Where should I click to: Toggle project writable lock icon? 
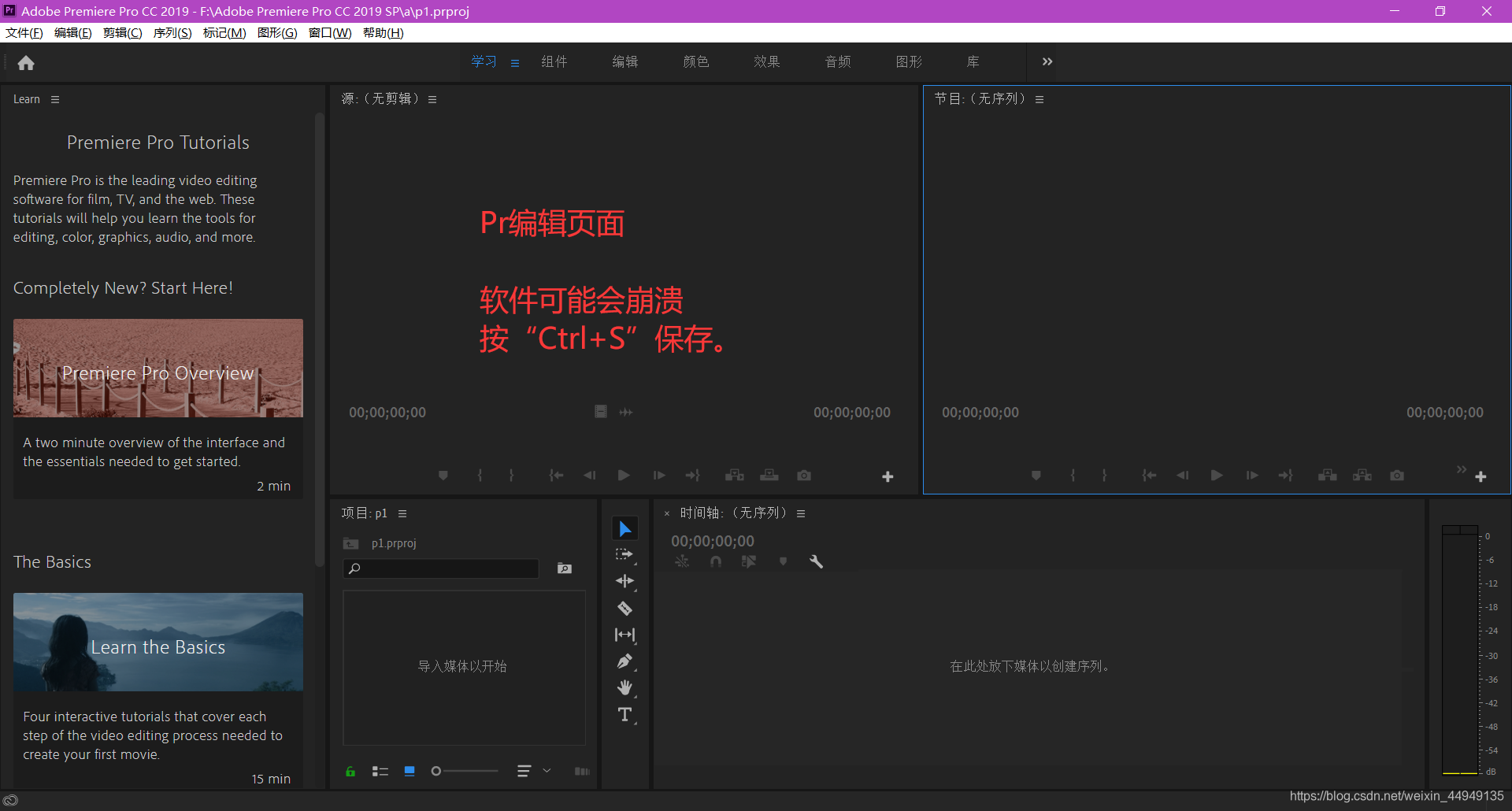350,772
